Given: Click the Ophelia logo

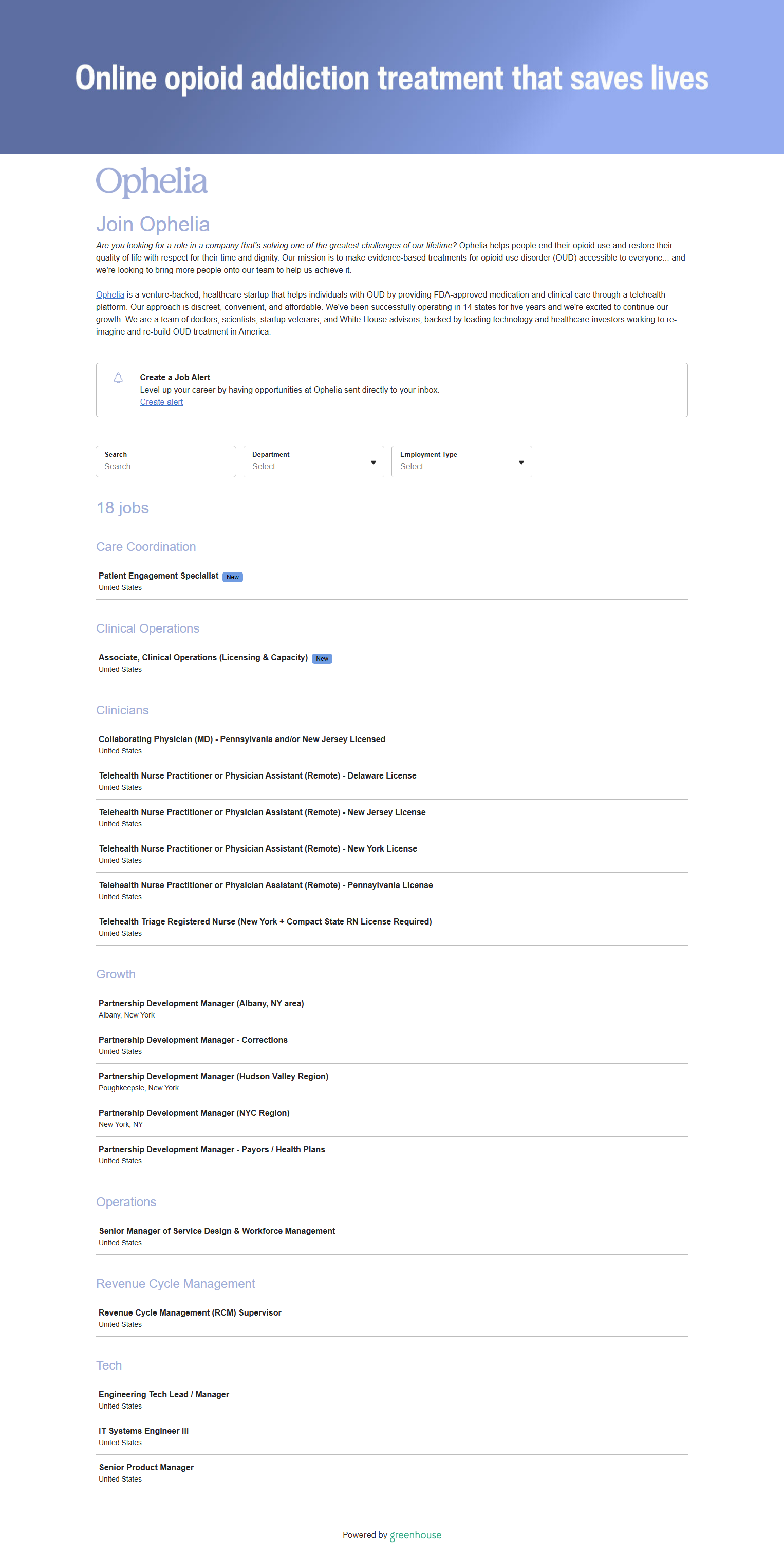Looking at the screenshot, I should (152, 181).
